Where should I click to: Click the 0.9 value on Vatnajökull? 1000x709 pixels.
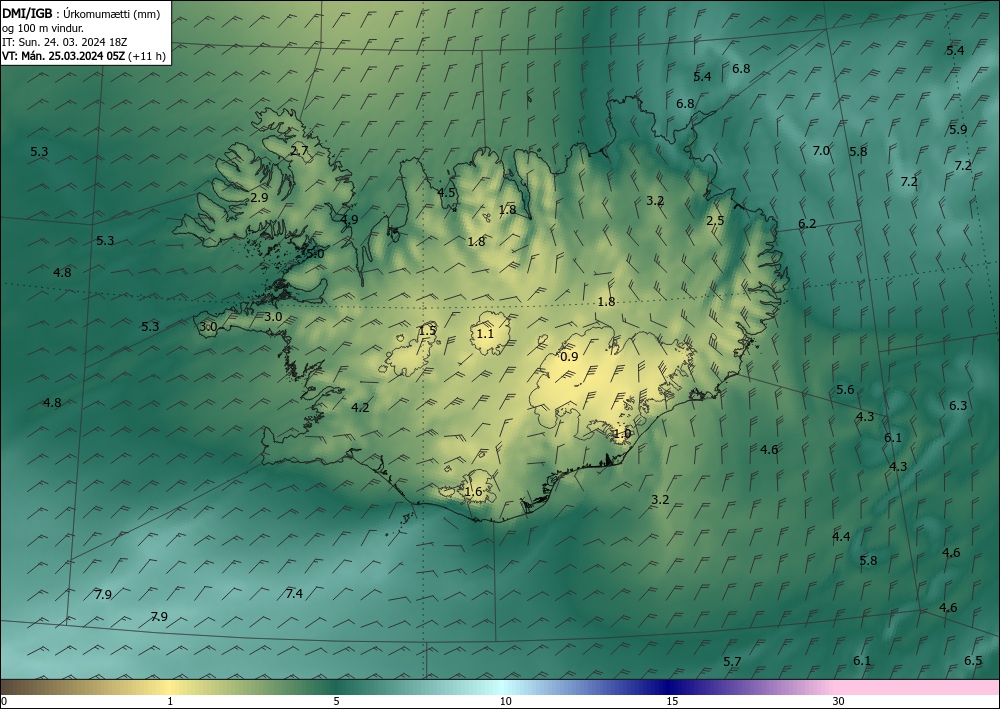point(569,357)
